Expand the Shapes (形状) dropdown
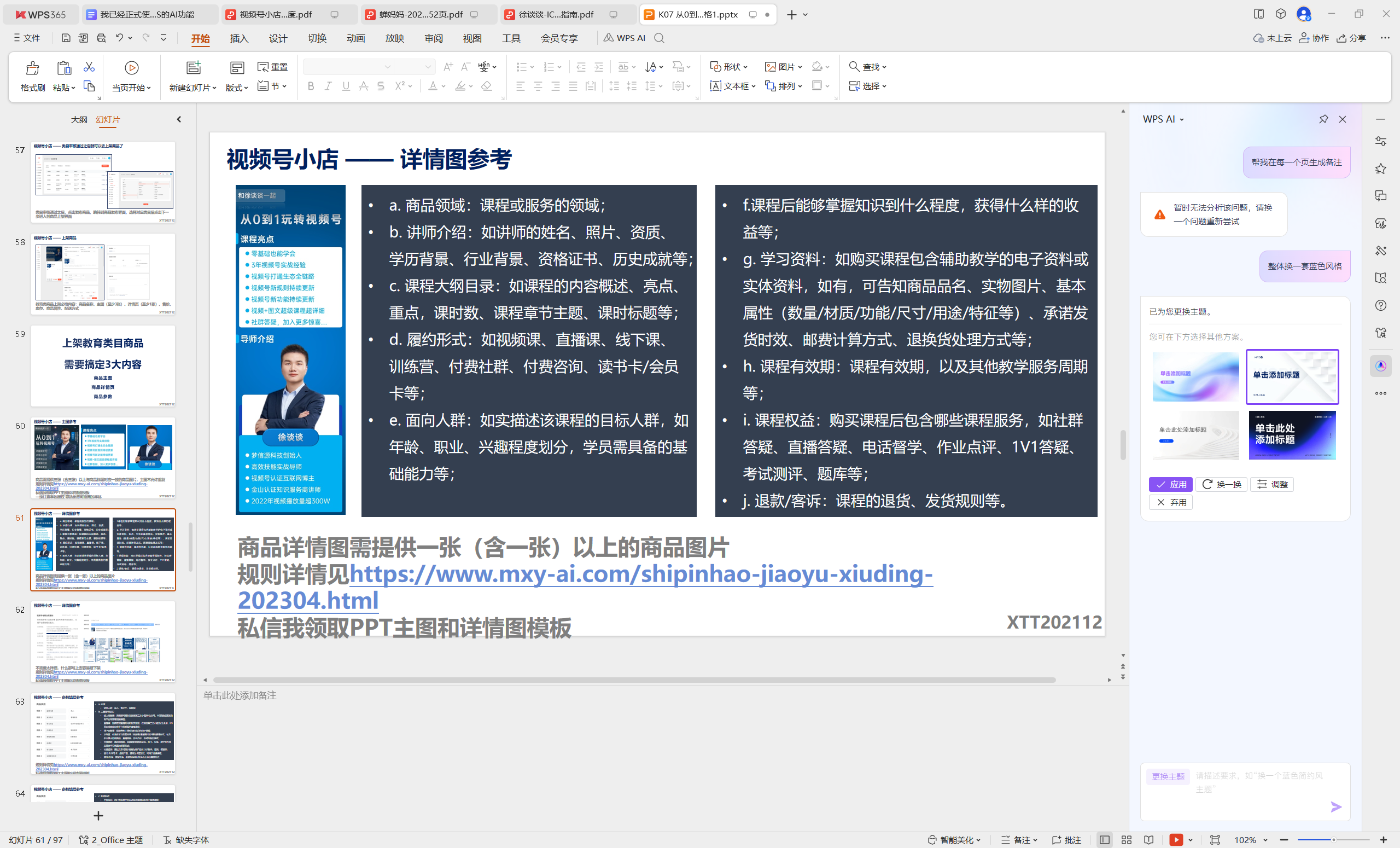The image size is (1400, 848). [x=745, y=67]
